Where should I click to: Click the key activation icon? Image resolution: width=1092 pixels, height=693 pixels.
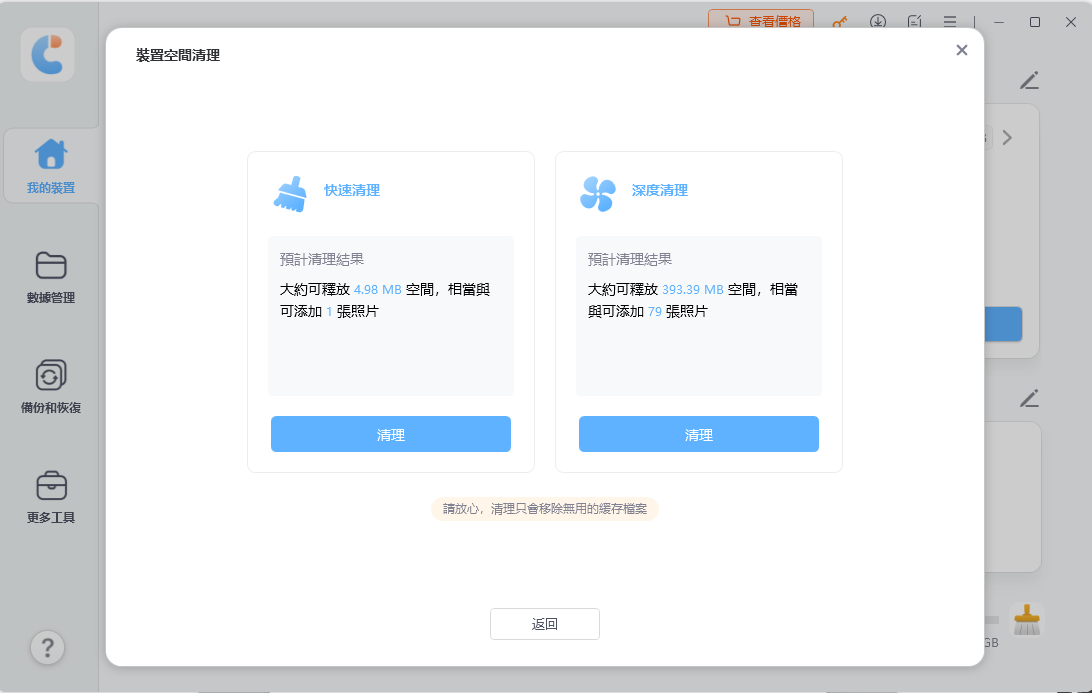tap(840, 22)
